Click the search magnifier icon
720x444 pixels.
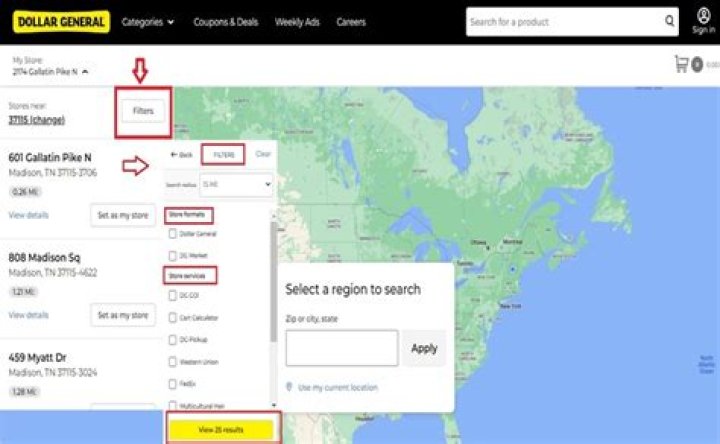669,21
